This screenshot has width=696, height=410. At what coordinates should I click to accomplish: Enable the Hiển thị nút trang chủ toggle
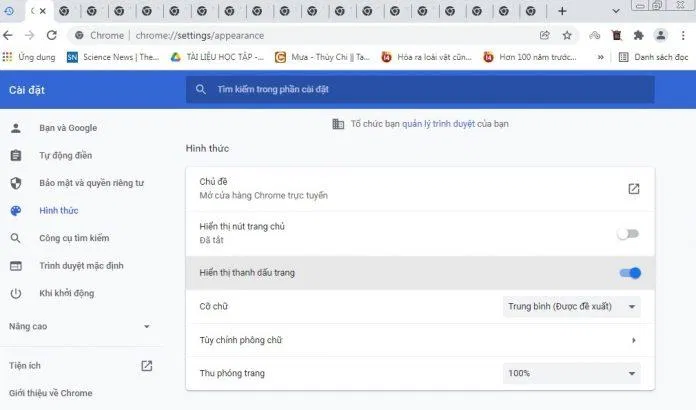[x=628, y=234]
